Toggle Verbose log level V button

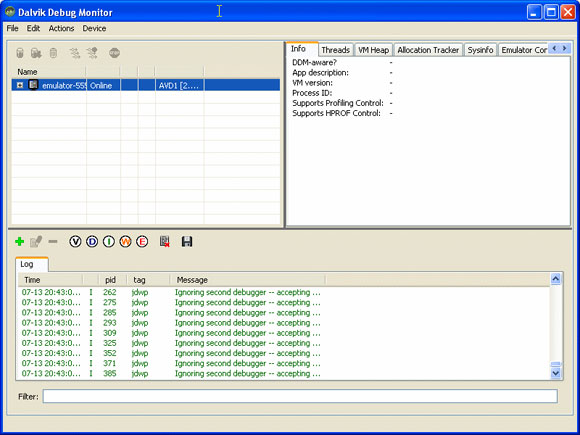pyautogui.click(x=75, y=242)
